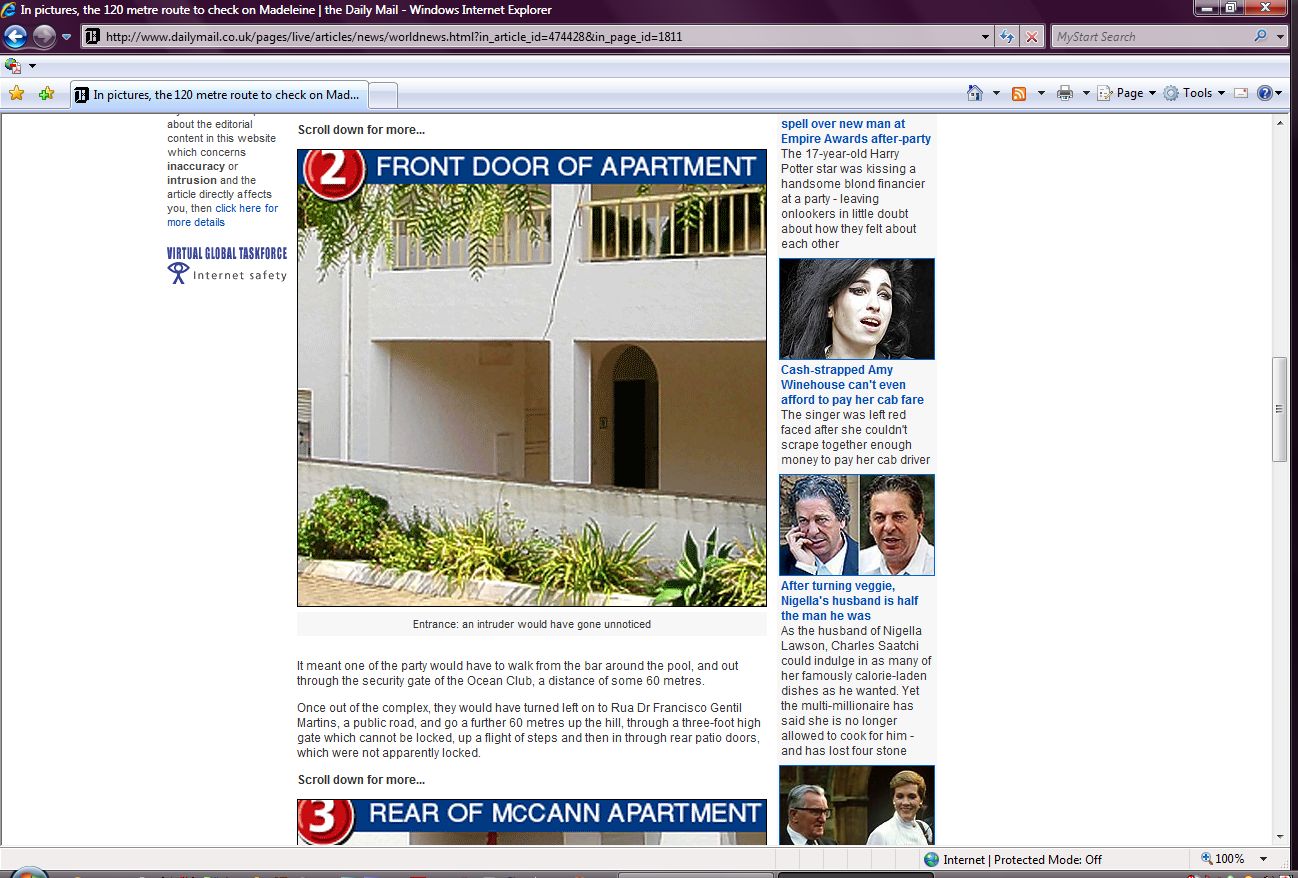This screenshot has width=1298, height=878.
Task: Open the blank new tab button
Action: tap(384, 95)
